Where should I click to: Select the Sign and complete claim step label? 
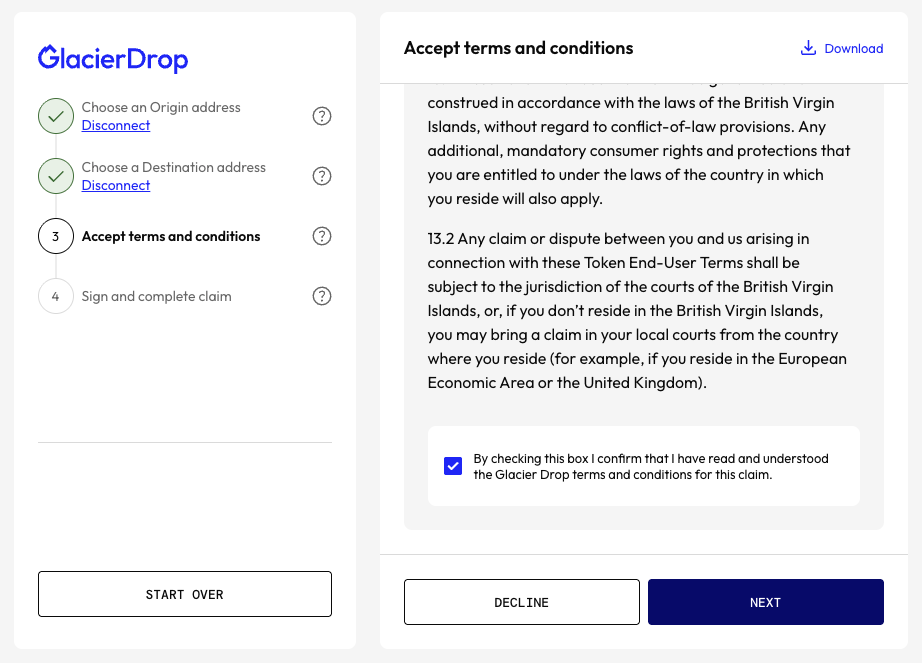click(156, 297)
